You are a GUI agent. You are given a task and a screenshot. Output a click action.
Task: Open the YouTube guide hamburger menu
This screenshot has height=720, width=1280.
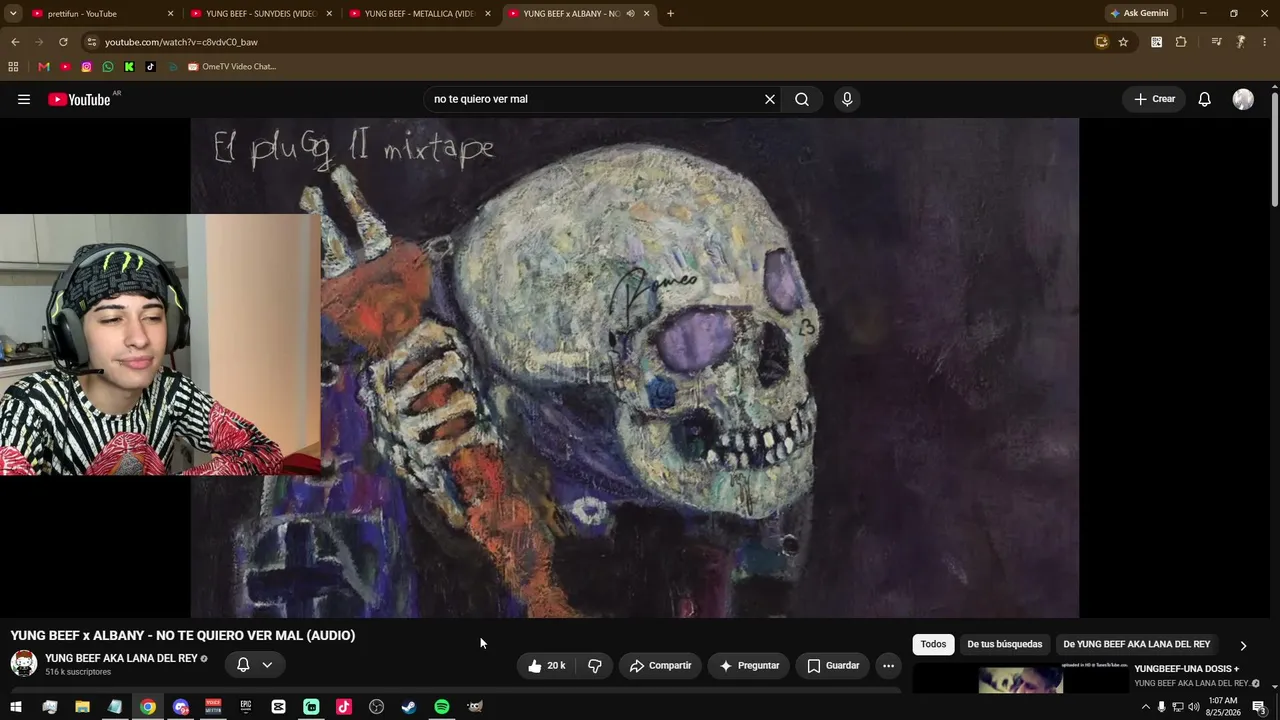click(24, 99)
